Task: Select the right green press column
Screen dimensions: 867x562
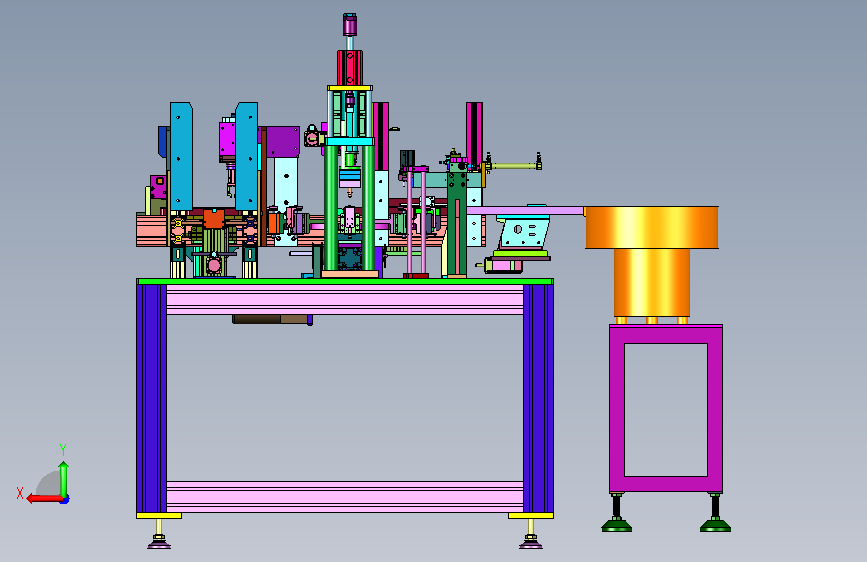Action: (368, 207)
